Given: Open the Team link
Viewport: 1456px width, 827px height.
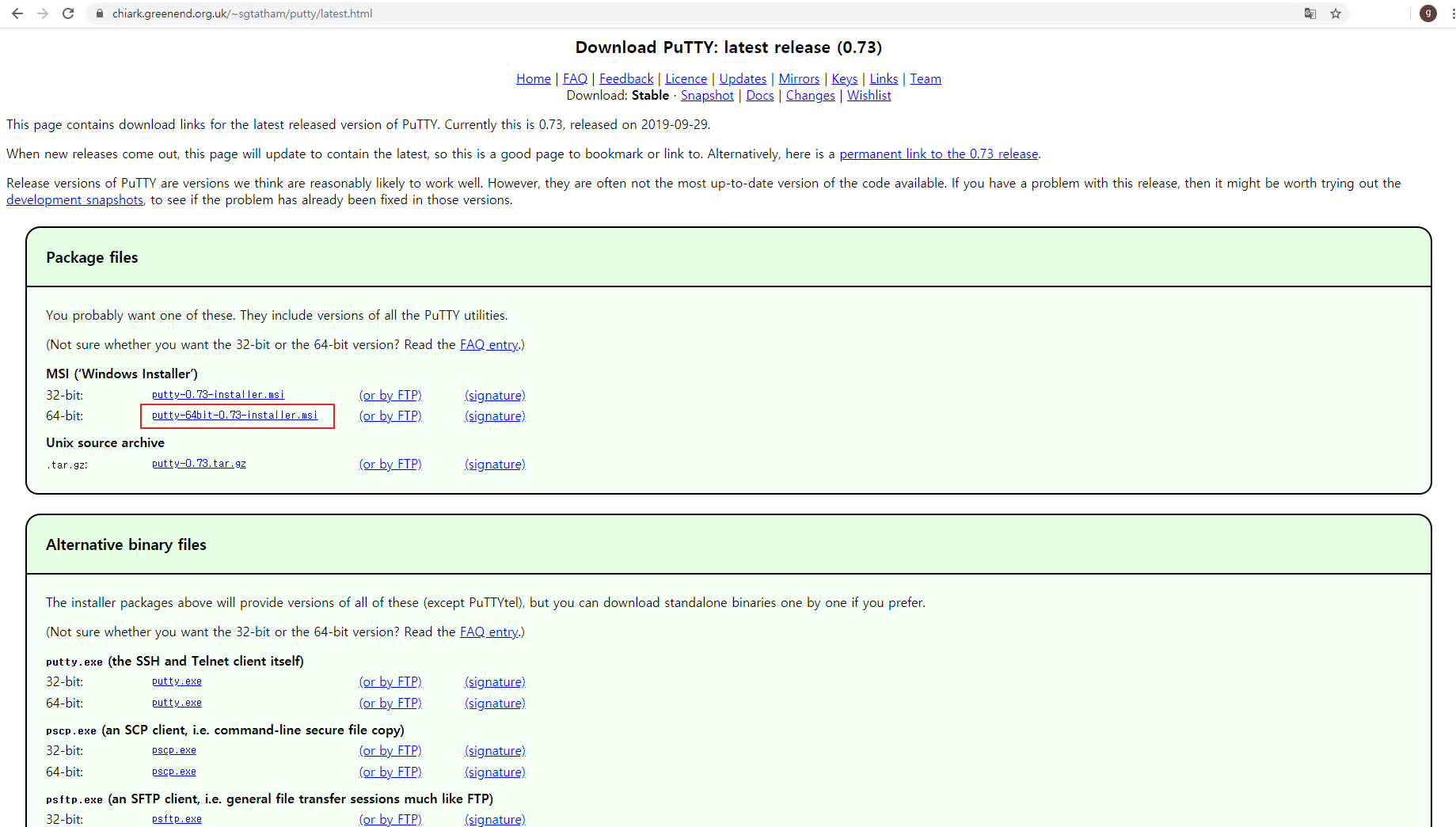Looking at the screenshot, I should (x=926, y=78).
